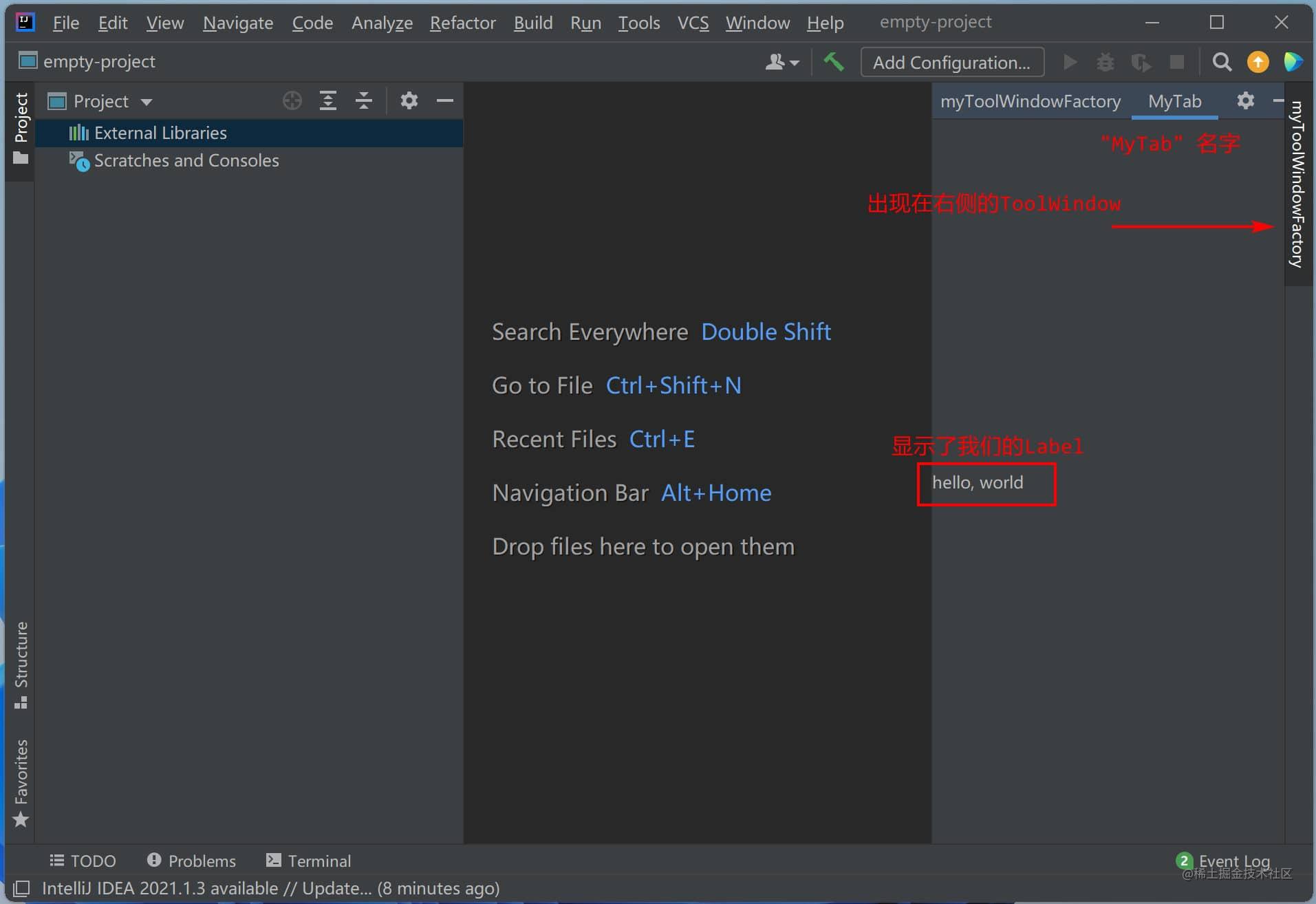Click Add Configuration button
Viewport: 1316px width, 904px height.
[x=952, y=63]
